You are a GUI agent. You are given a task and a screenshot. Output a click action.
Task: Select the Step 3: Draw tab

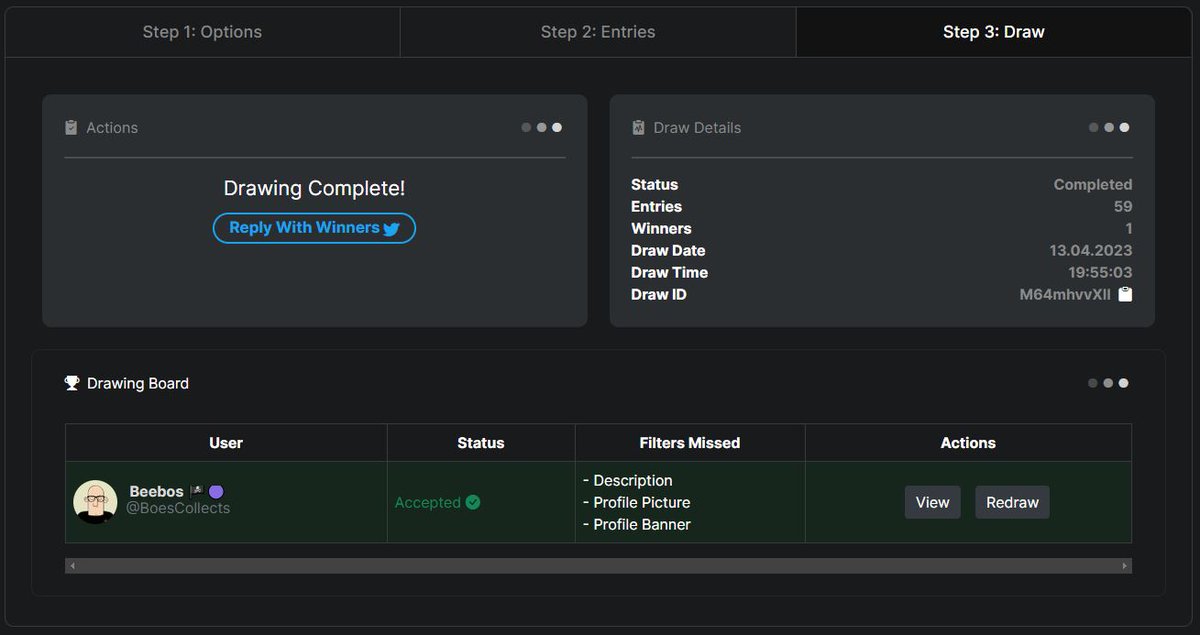tap(994, 32)
